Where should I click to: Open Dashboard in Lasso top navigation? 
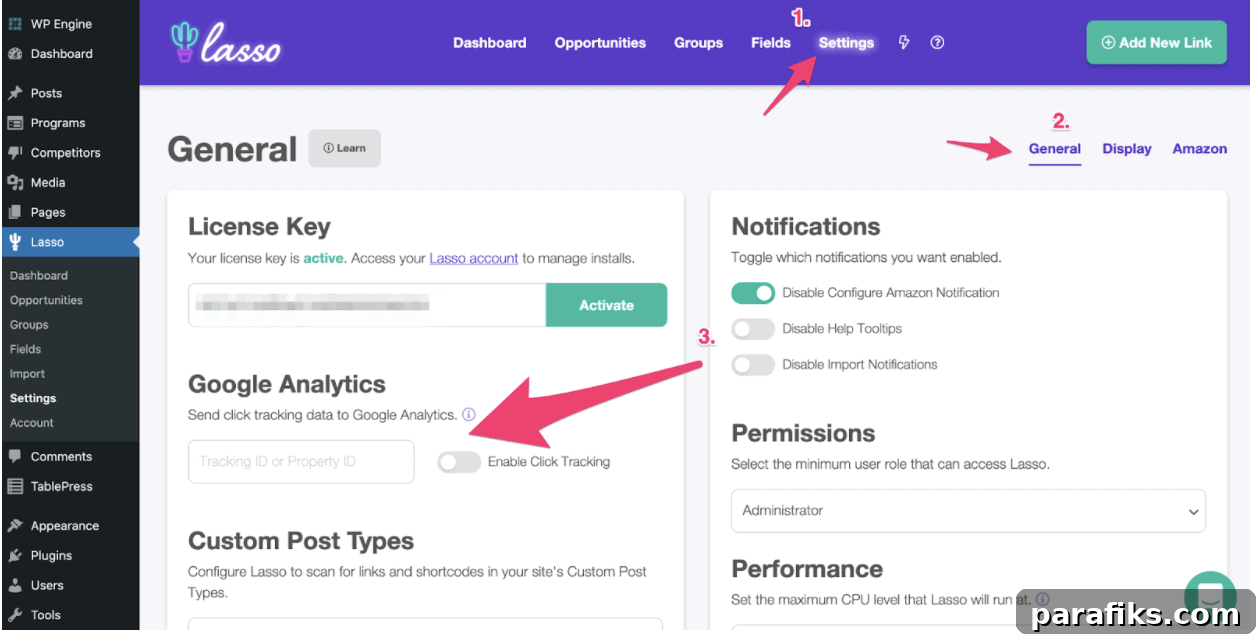click(490, 43)
